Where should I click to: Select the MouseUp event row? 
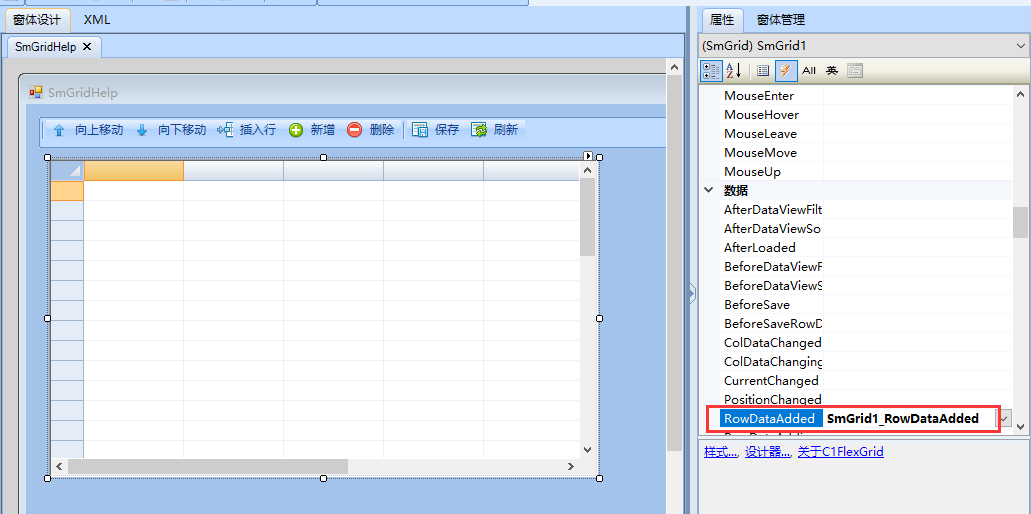tap(865, 172)
